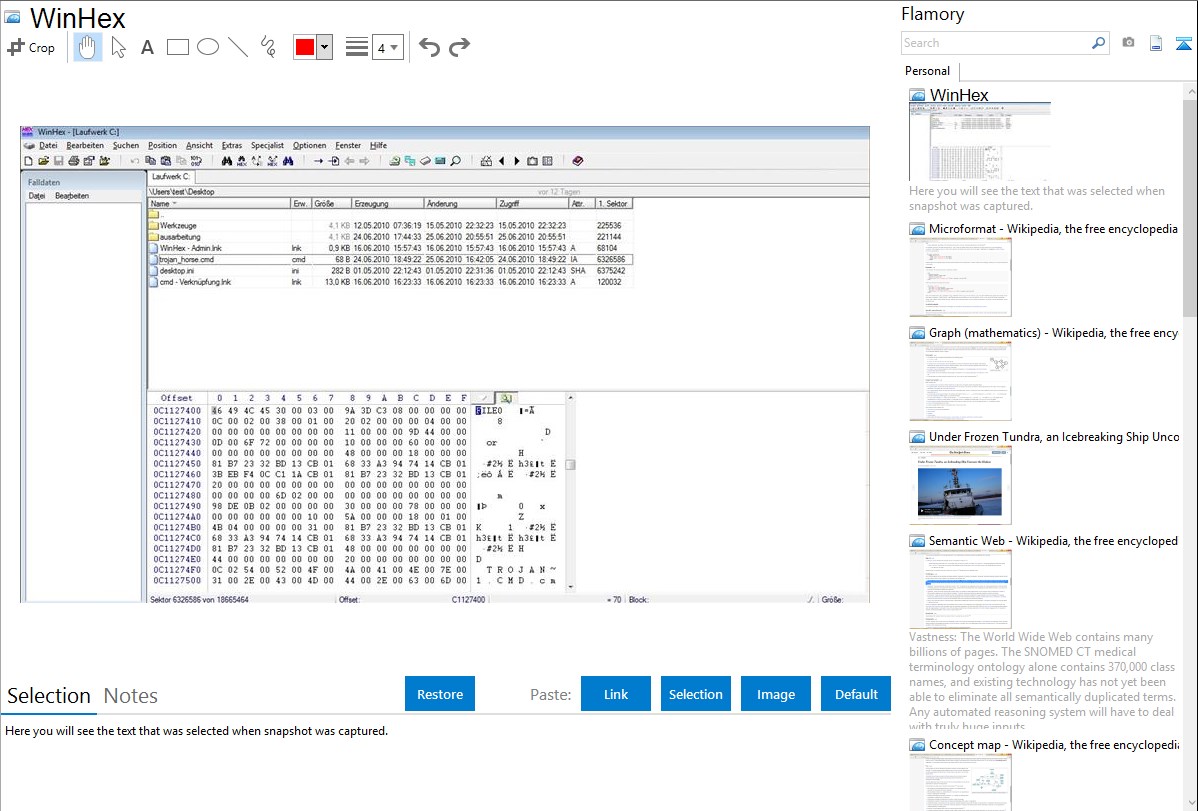Image resolution: width=1198 pixels, height=811 pixels.
Task: Redo the last undone action
Action: 459,47
